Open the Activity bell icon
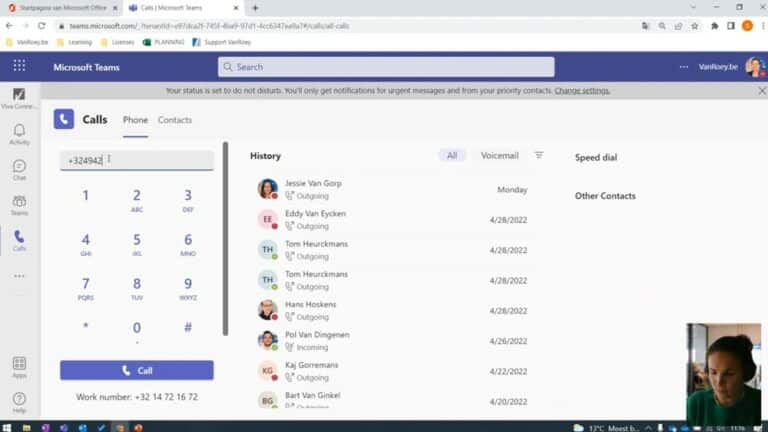The height and width of the screenshot is (432, 768). click(x=19, y=134)
